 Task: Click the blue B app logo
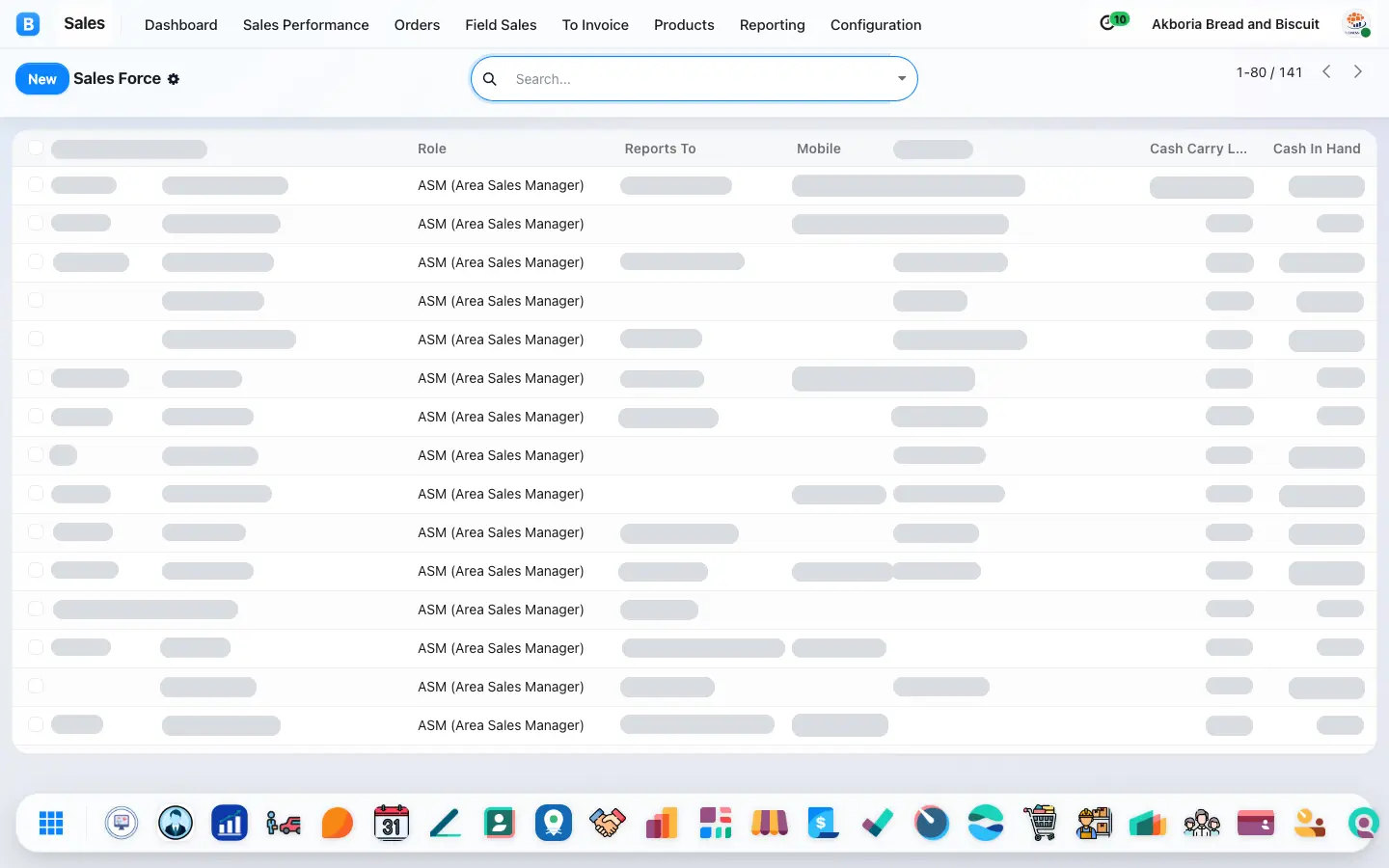point(28,24)
